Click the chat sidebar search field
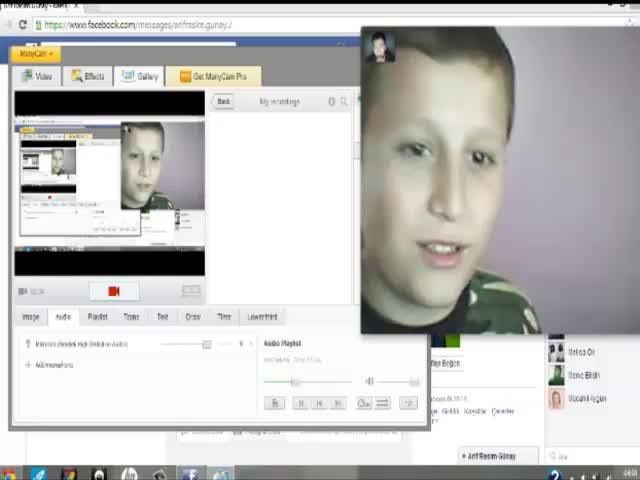 click(x=592, y=456)
